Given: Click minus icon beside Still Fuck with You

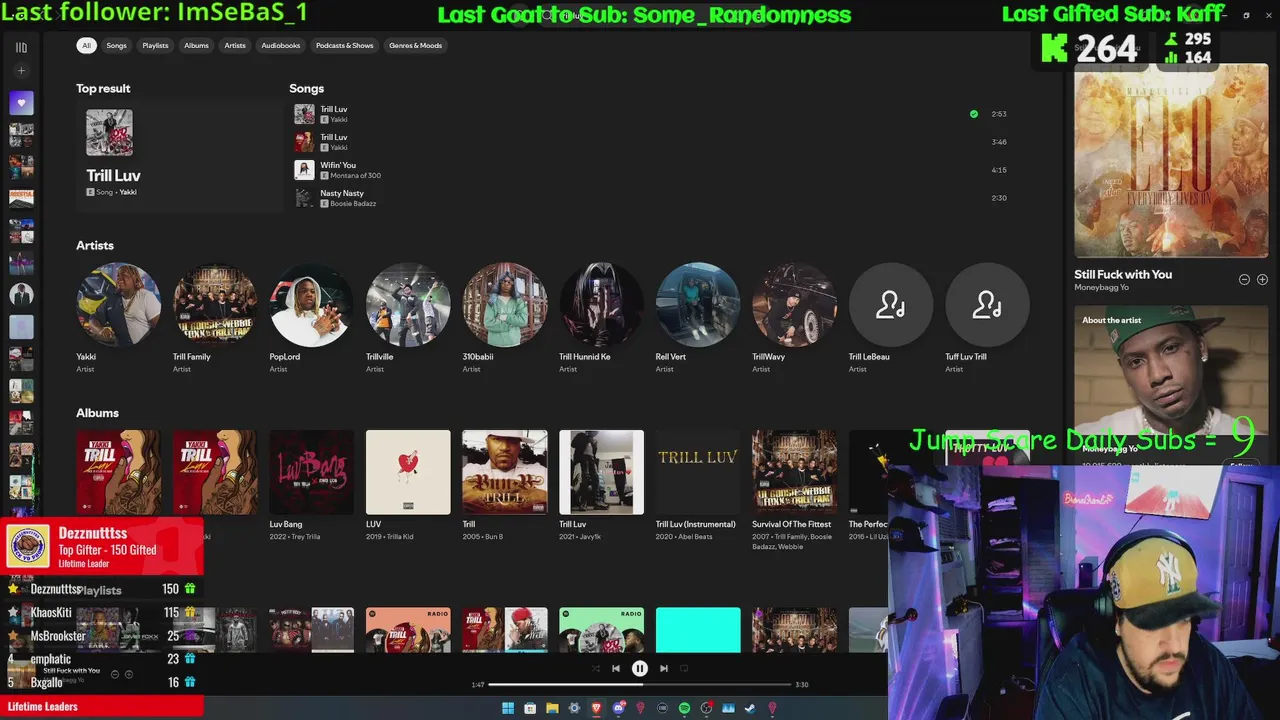Looking at the screenshot, I should tap(1244, 280).
